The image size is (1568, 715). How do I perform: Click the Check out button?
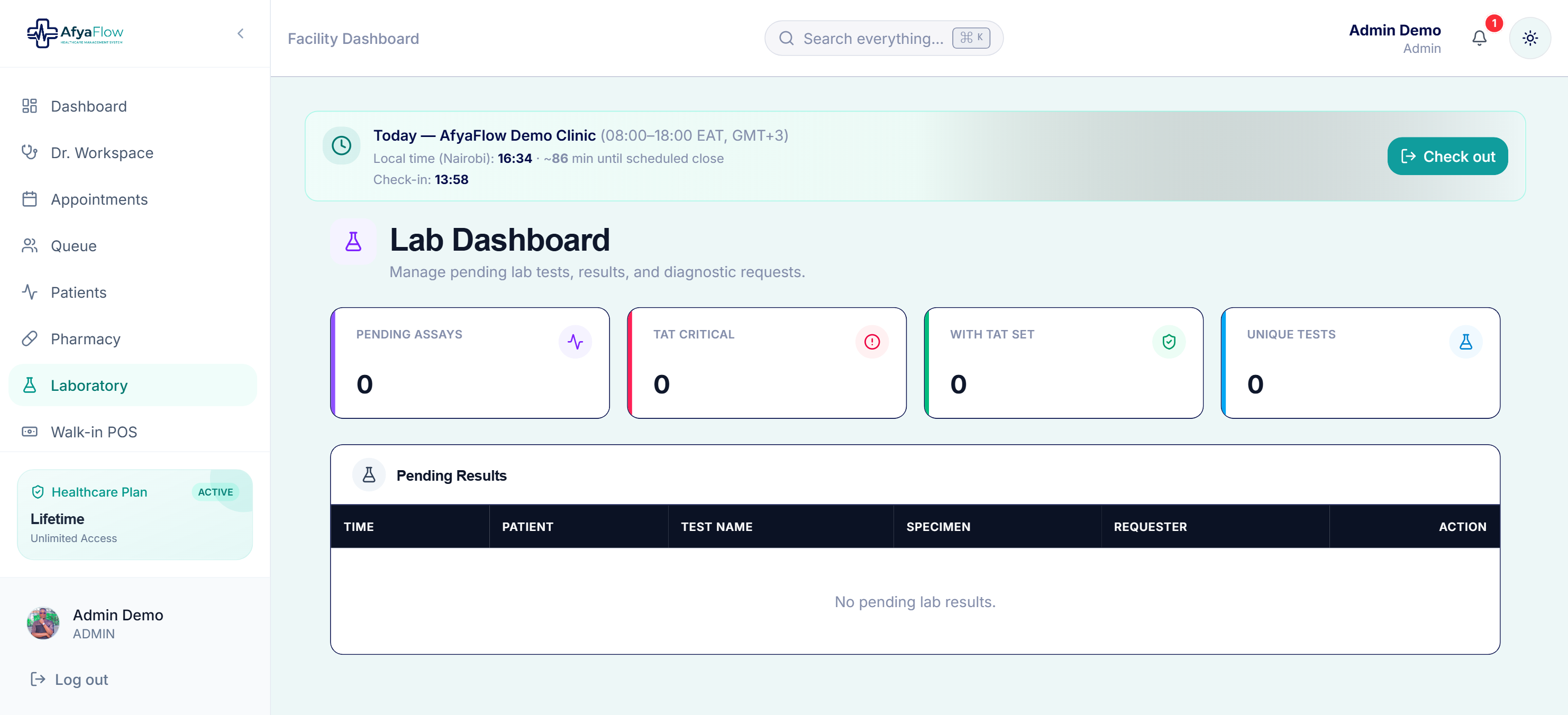coord(1447,157)
